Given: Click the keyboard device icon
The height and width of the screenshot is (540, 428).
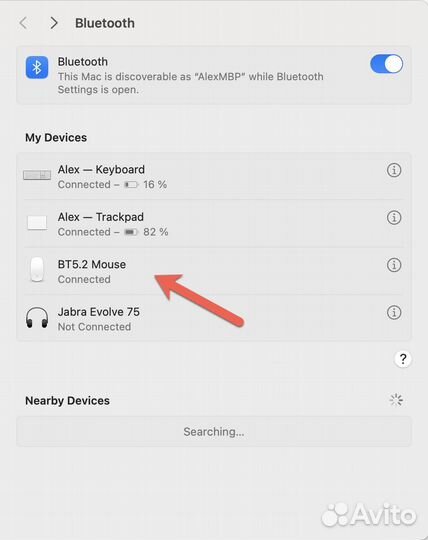Looking at the screenshot, I should (37, 175).
